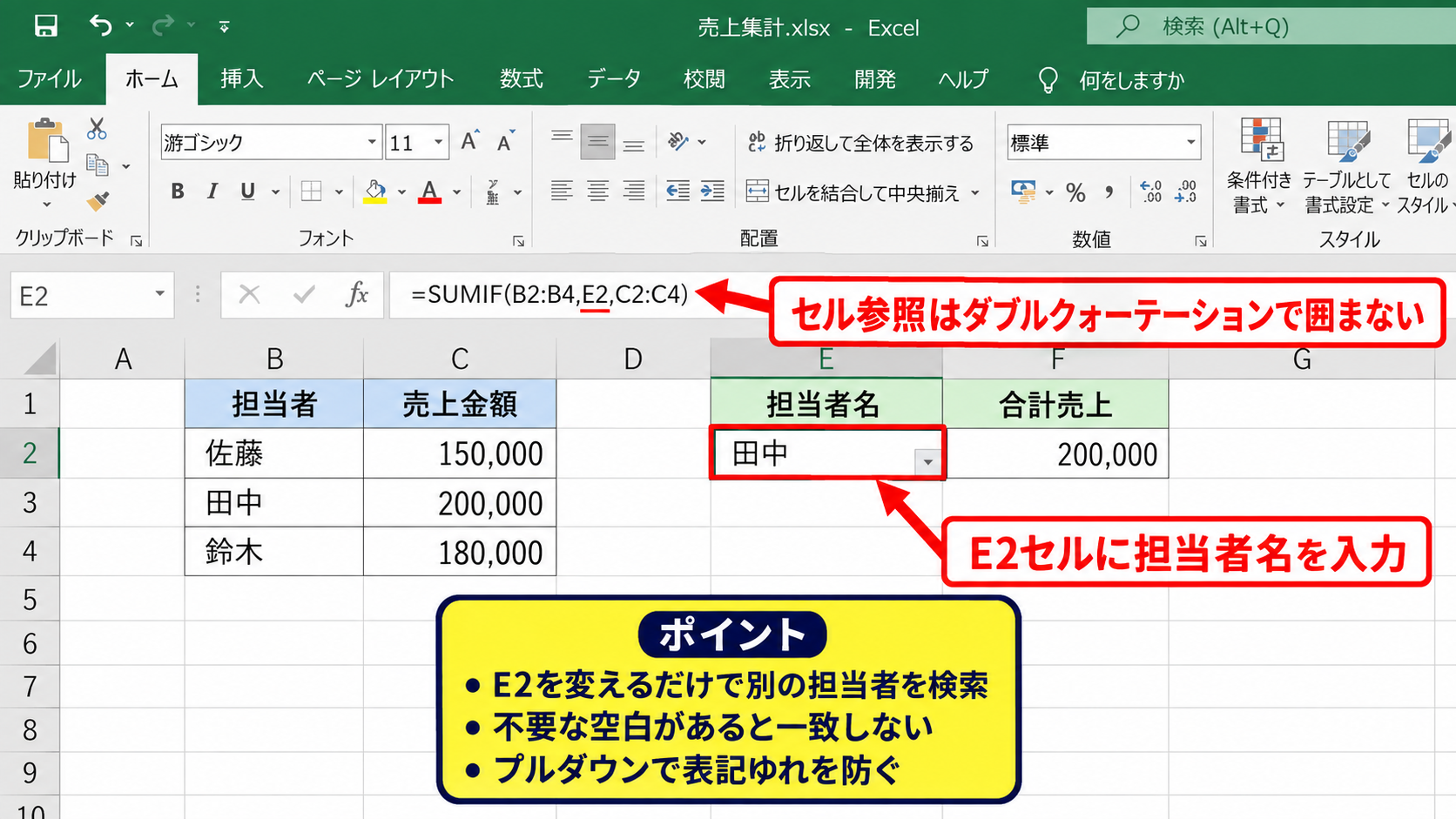Screen dimensions: 1456x819
Task: Toggle middle vertical alignment
Action: [597, 142]
